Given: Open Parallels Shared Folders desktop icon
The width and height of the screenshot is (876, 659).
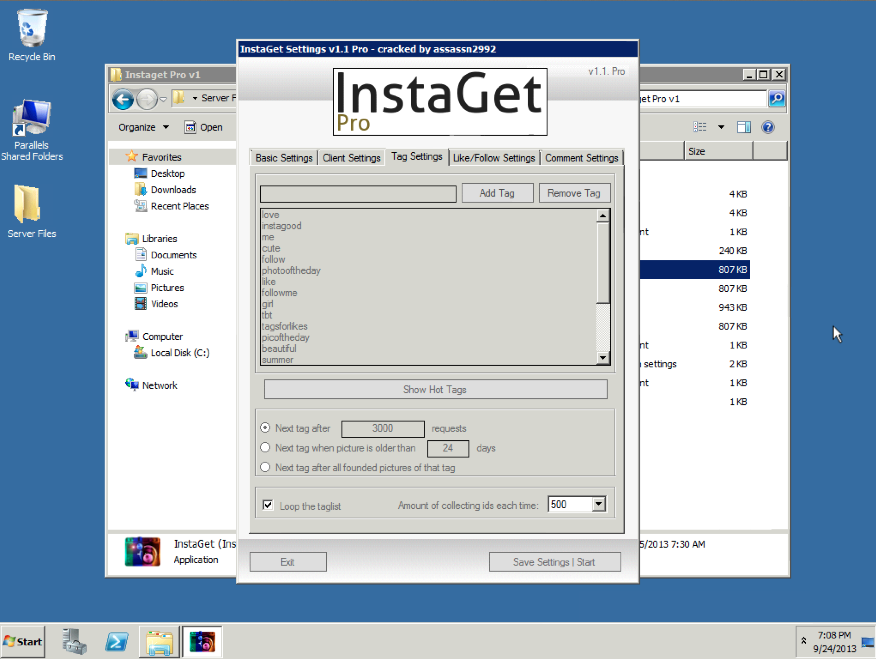Looking at the screenshot, I should coord(32,131).
